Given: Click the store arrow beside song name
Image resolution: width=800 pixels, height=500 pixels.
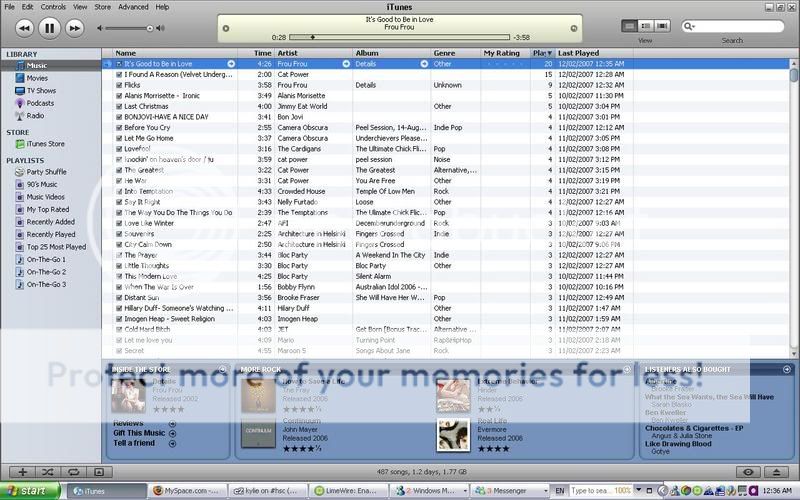Looking at the screenshot, I should (231, 64).
